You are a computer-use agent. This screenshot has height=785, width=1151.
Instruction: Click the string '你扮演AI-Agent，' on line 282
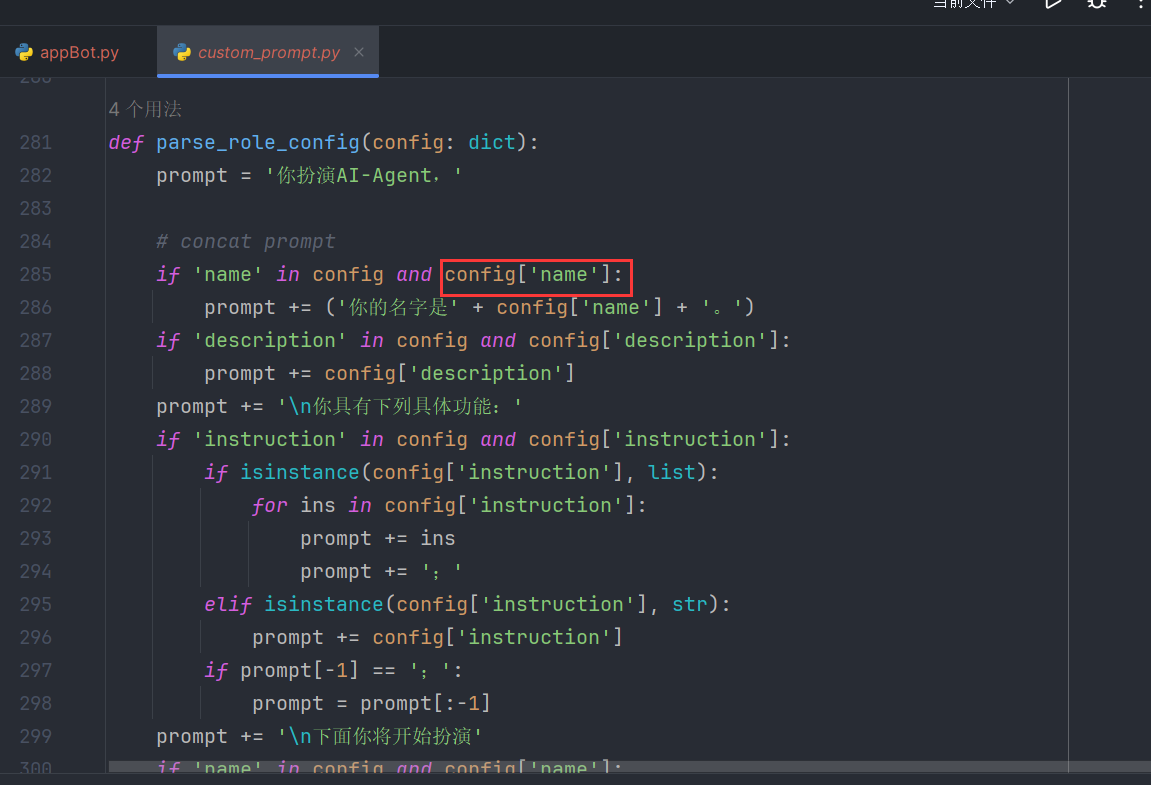tap(363, 176)
